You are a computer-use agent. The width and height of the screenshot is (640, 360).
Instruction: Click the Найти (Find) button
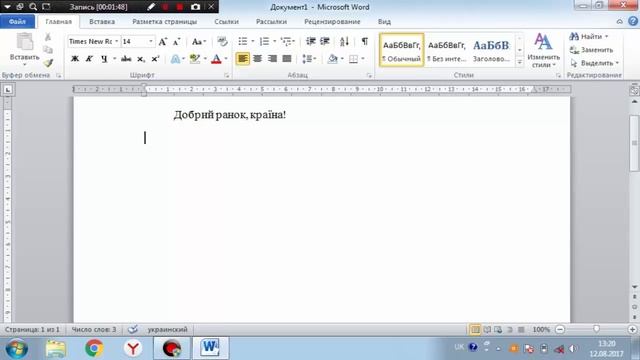[x=589, y=37]
